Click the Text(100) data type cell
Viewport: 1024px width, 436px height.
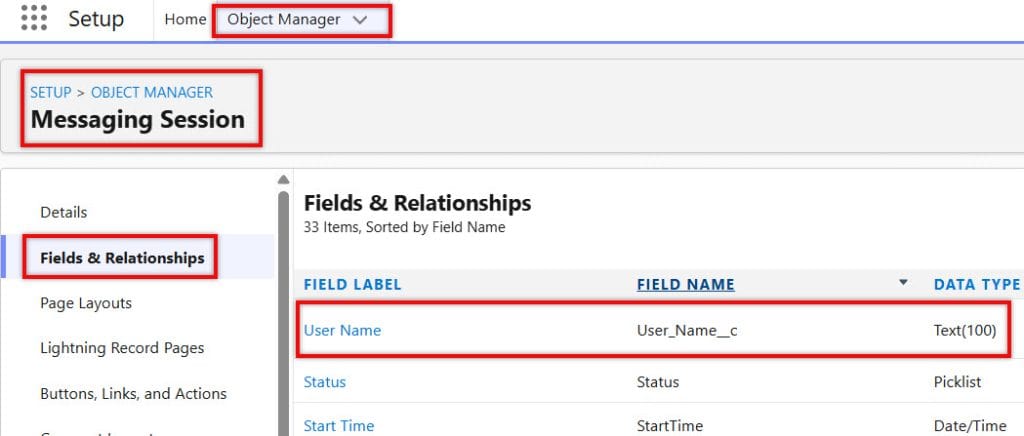pyautogui.click(x=965, y=331)
